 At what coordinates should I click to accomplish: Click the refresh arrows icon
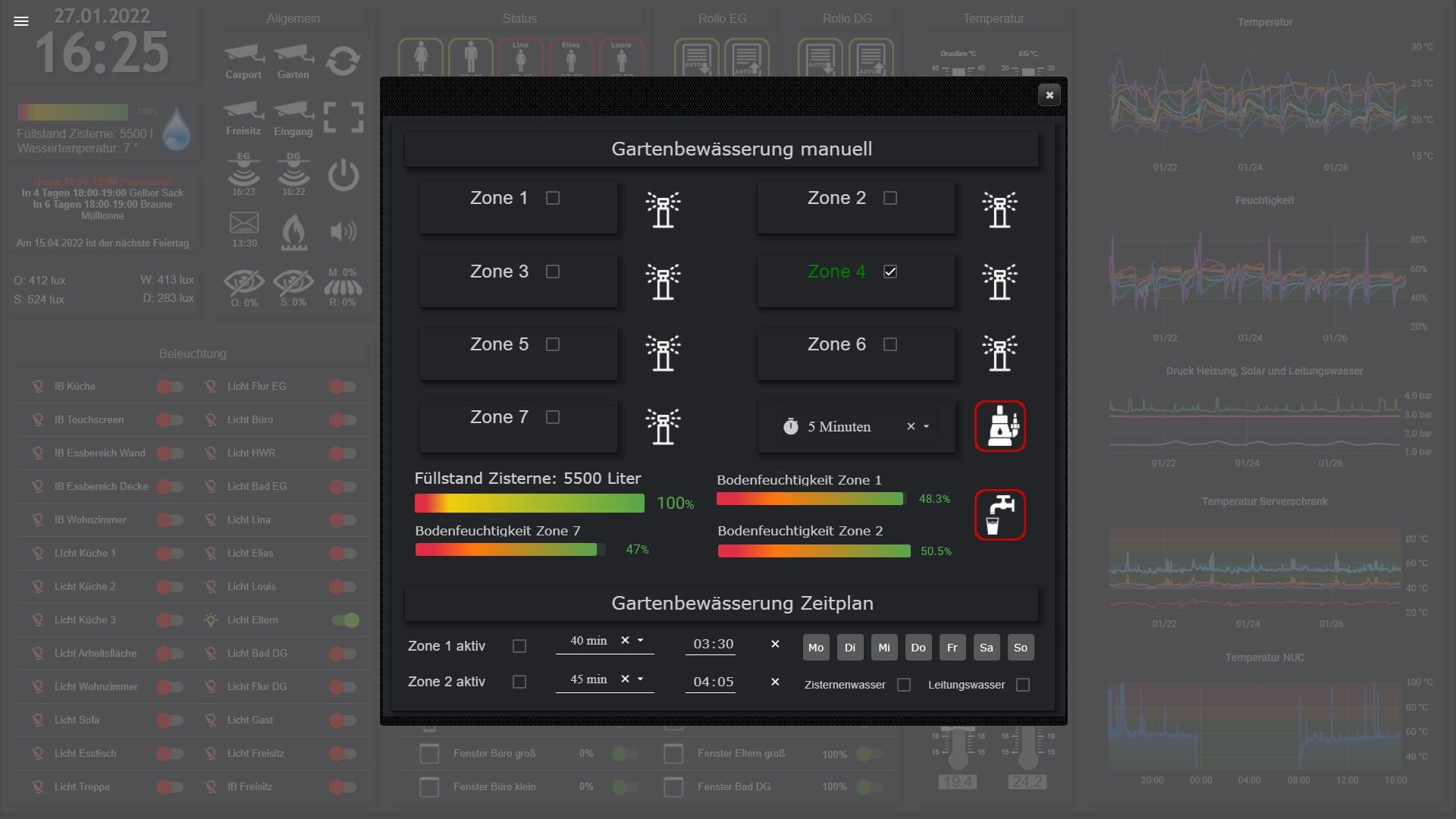(x=343, y=61)
